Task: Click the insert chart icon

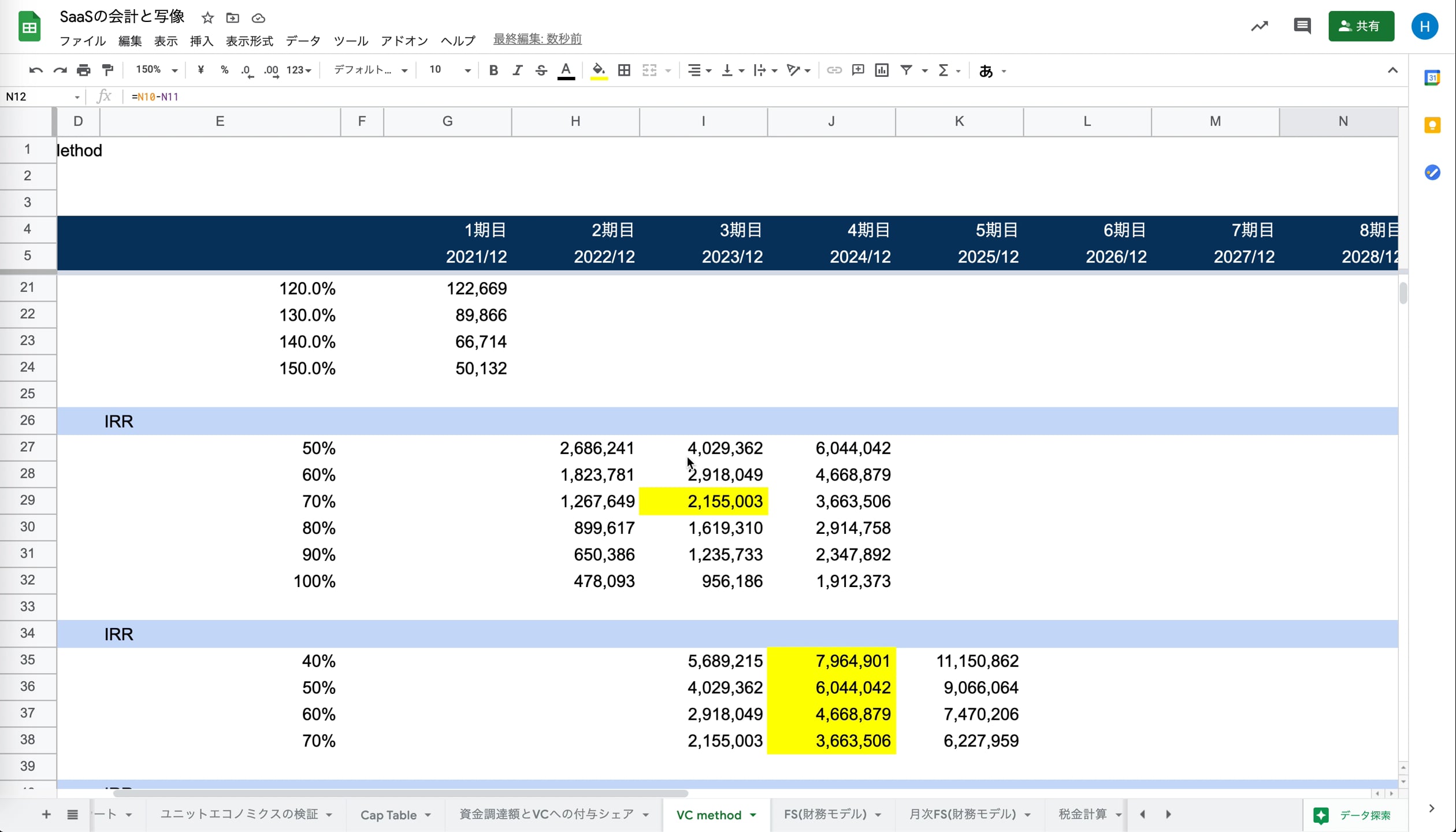Action: click(x=882, y=70)
